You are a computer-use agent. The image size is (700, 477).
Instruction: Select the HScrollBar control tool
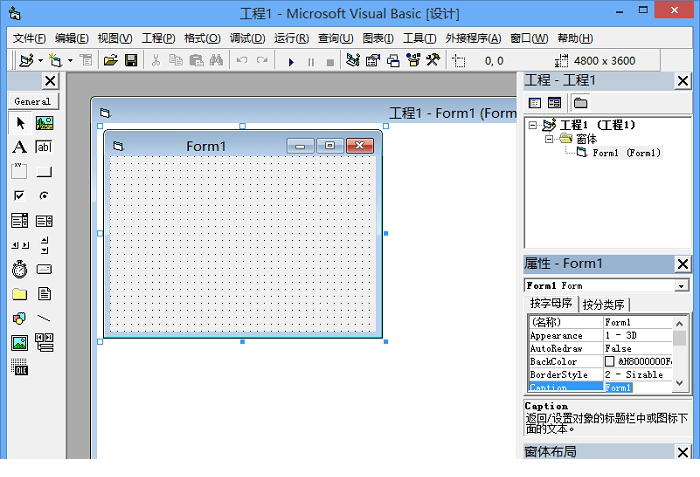point(20,245)
